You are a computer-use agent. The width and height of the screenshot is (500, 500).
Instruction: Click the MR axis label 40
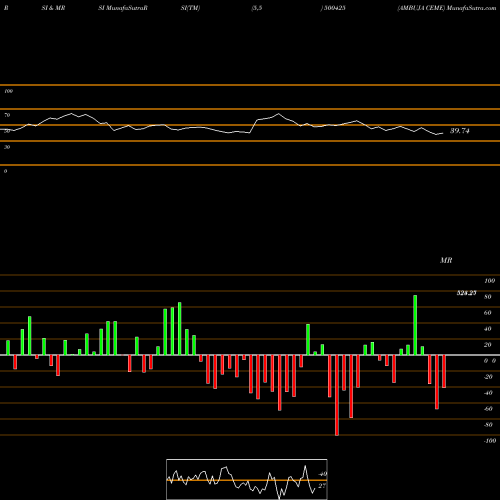click(488, 329)
